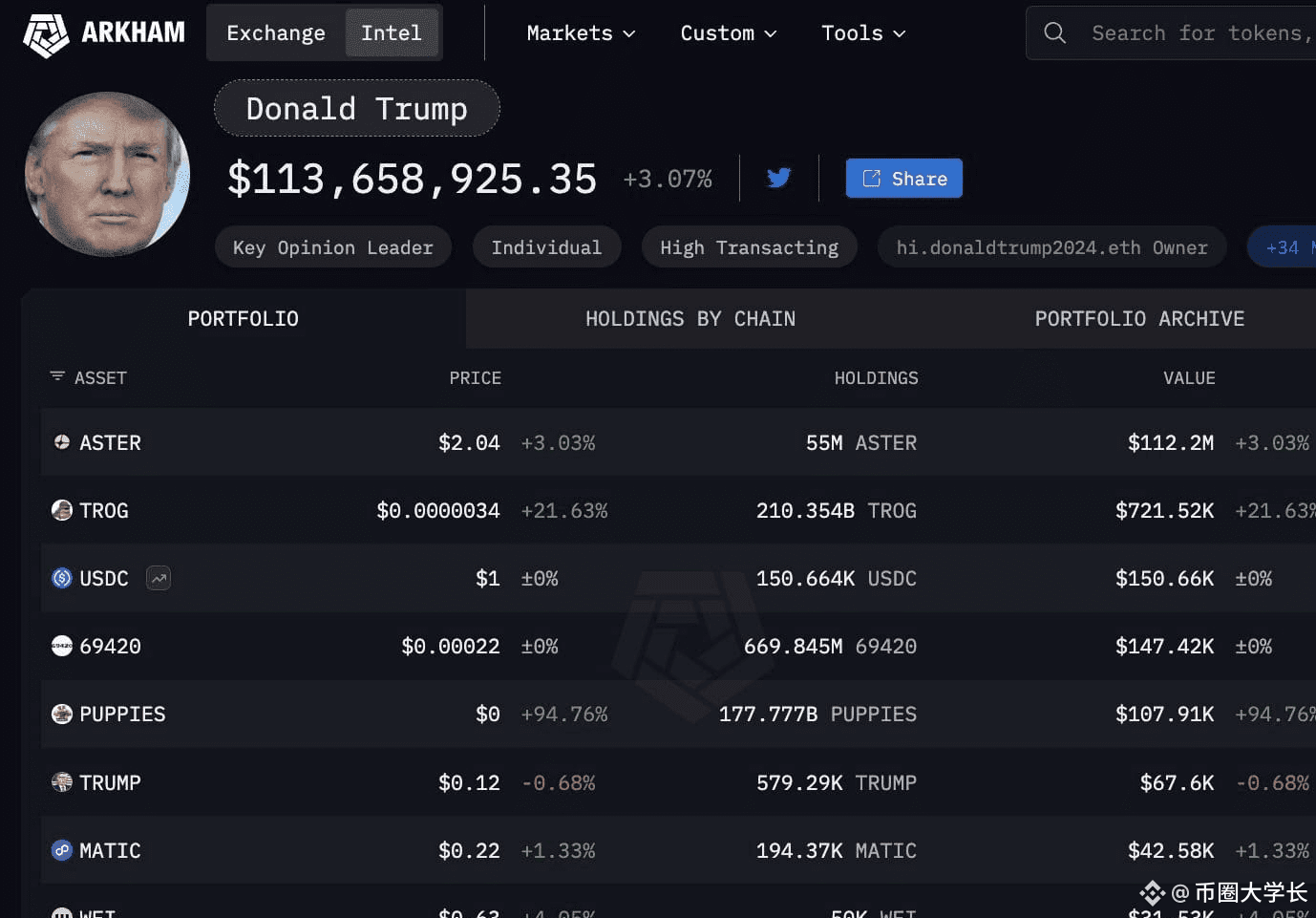Open the HOLDINGS BY CHAIN tab

690,319
